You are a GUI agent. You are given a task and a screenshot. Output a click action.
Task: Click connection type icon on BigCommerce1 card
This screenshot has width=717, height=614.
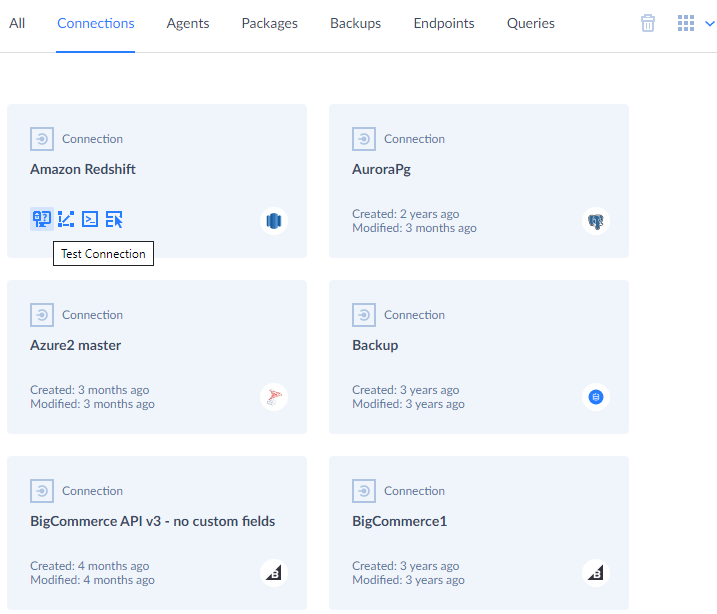click(x=364, y=491)
